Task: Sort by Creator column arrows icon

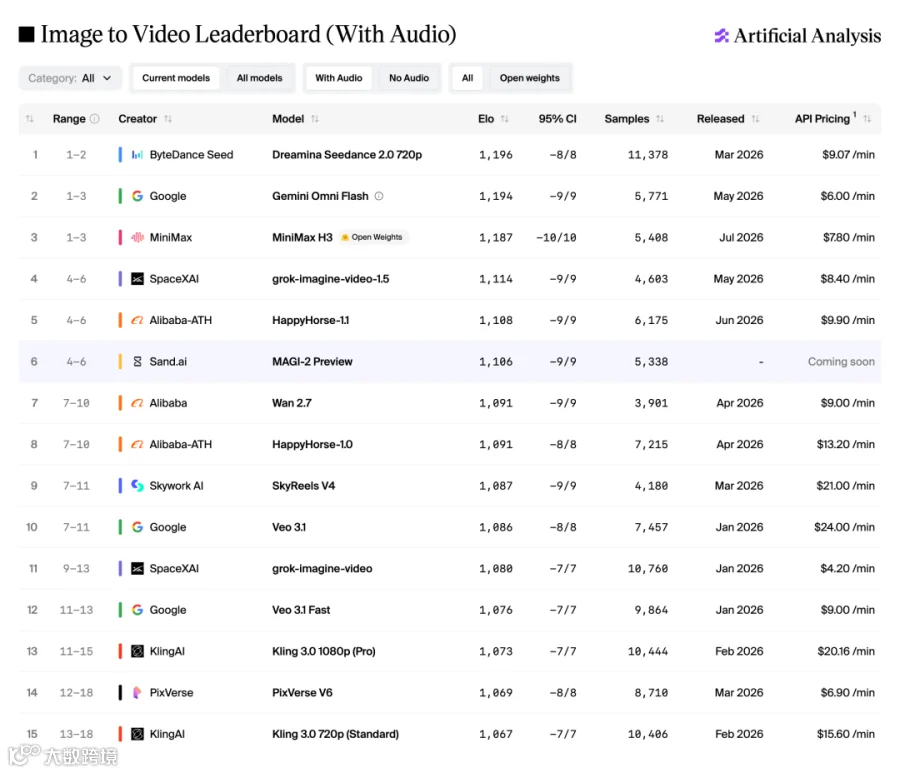Action: [168, 119]
